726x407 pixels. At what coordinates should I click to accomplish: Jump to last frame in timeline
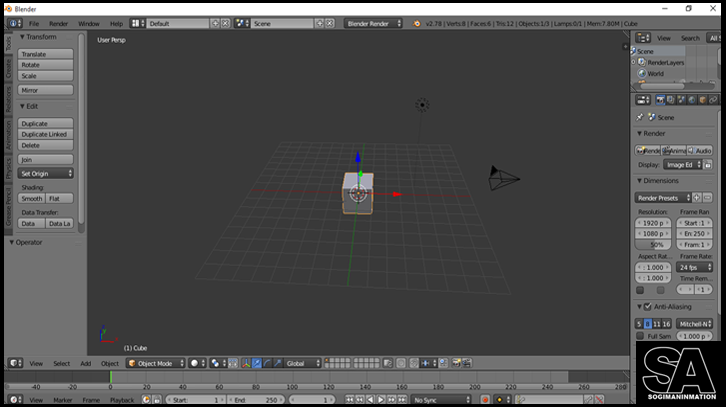402,400
